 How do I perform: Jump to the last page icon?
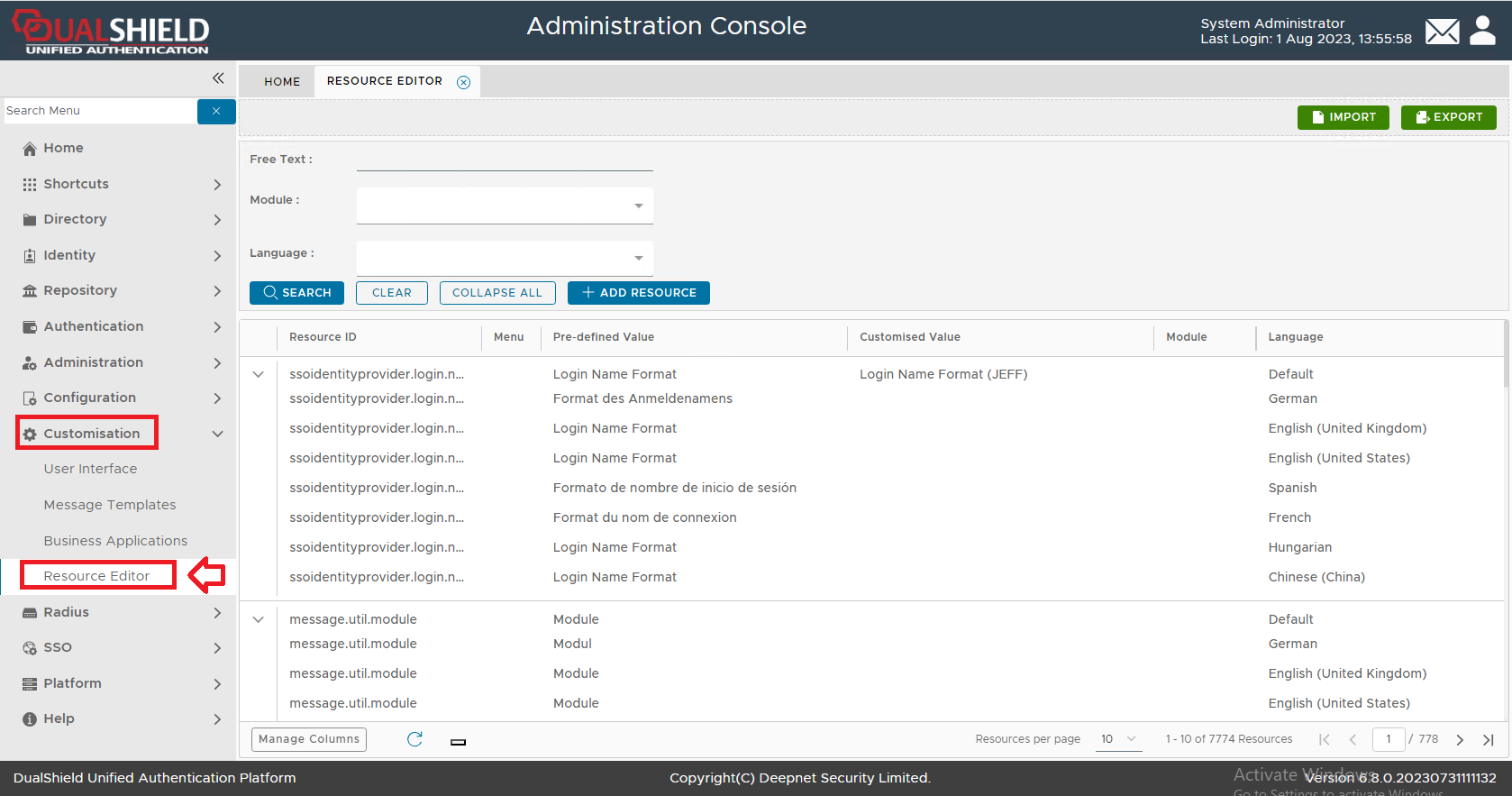pyautogui.click(x=1488, y=739)
